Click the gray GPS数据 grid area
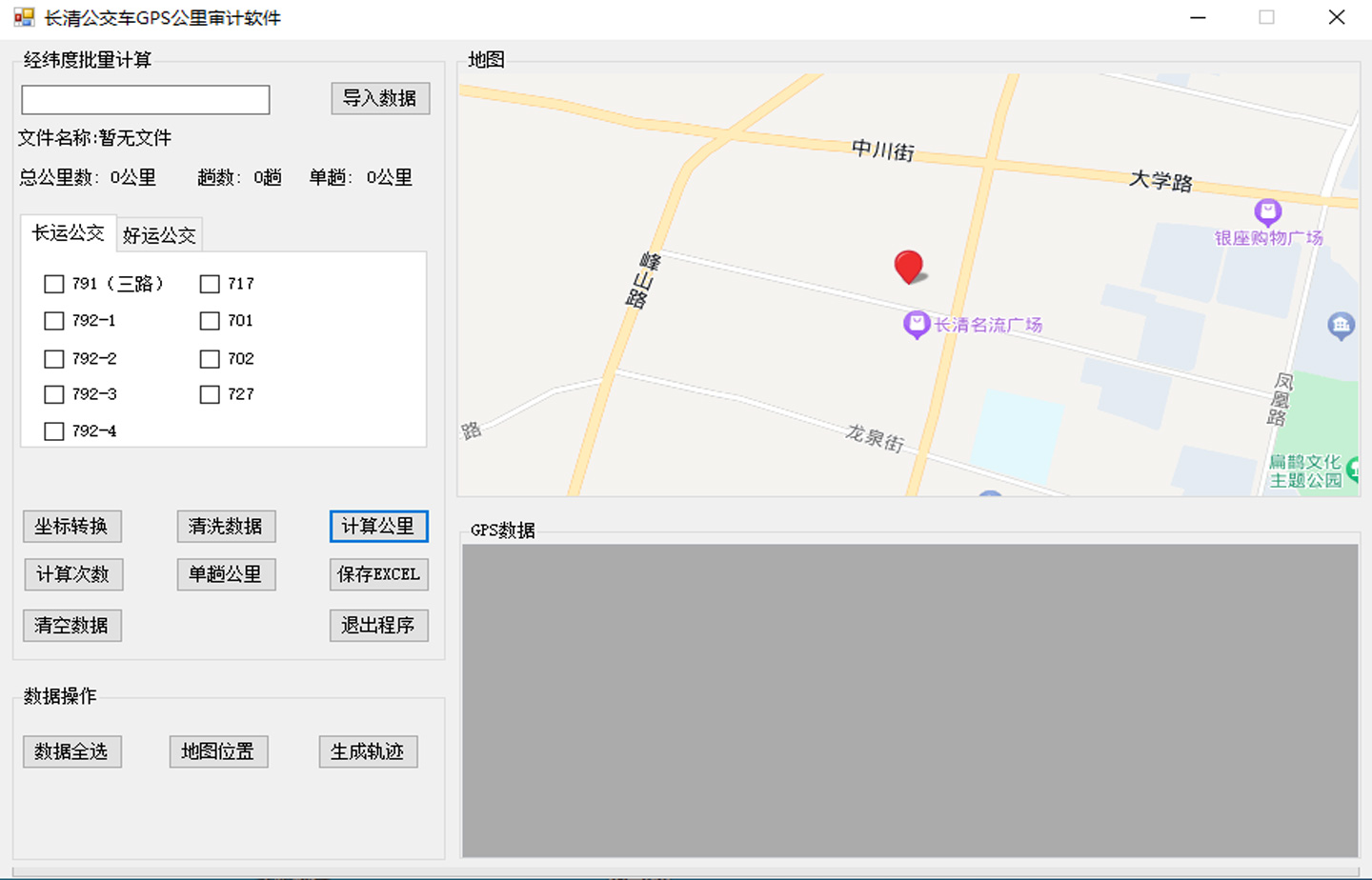This screenshot has height=880, width=1372. pos(909,700)
